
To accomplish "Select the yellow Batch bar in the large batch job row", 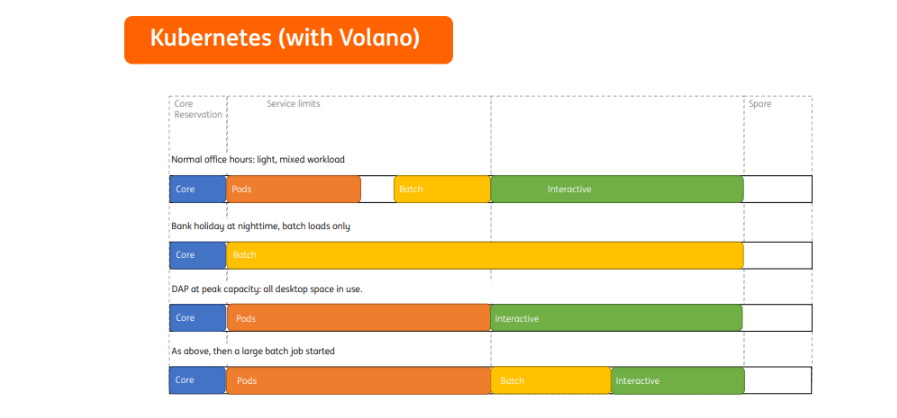I will coord(550,381).
